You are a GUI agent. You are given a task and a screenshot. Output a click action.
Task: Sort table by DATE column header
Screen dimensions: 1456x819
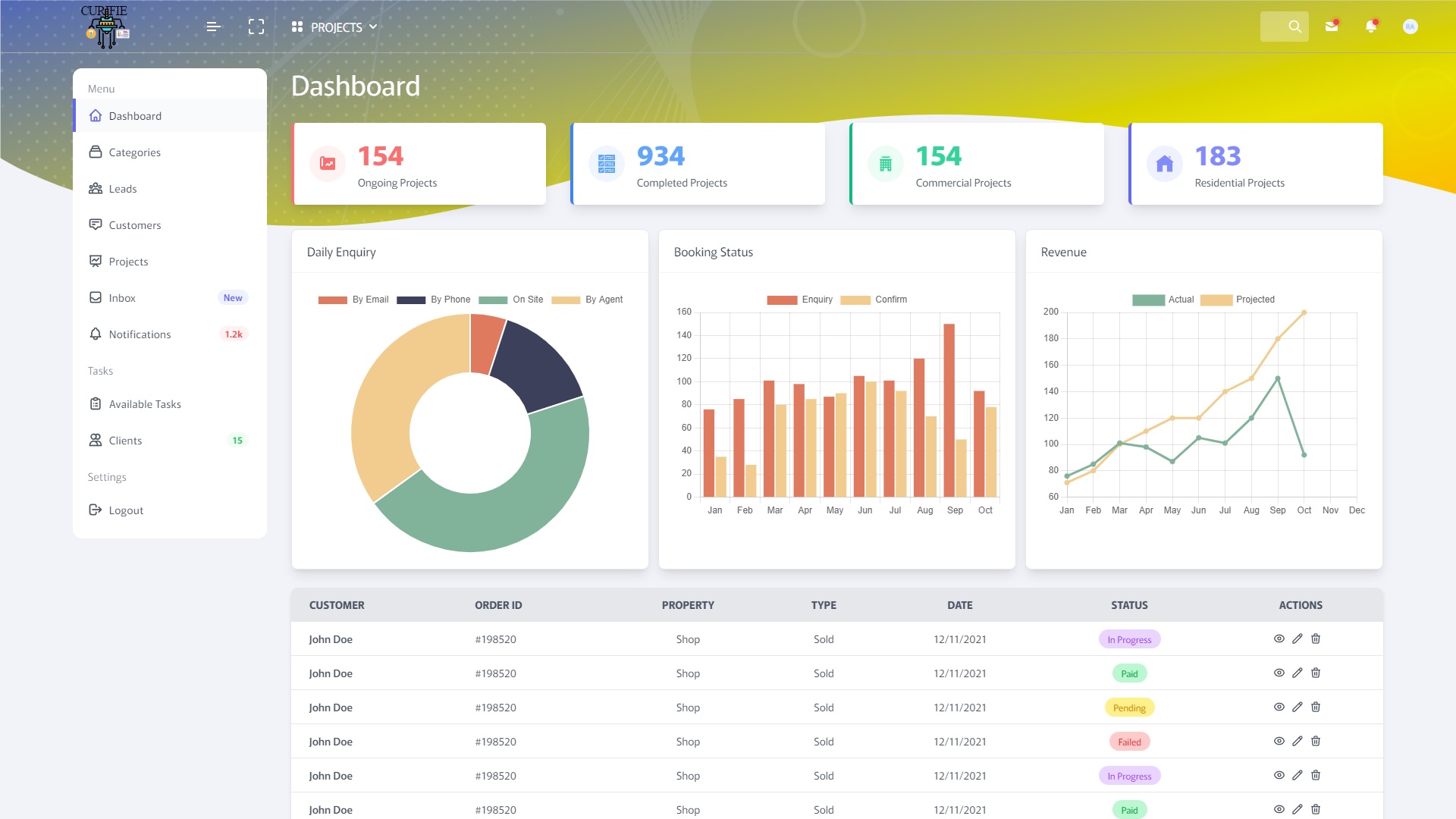[960, 605]
